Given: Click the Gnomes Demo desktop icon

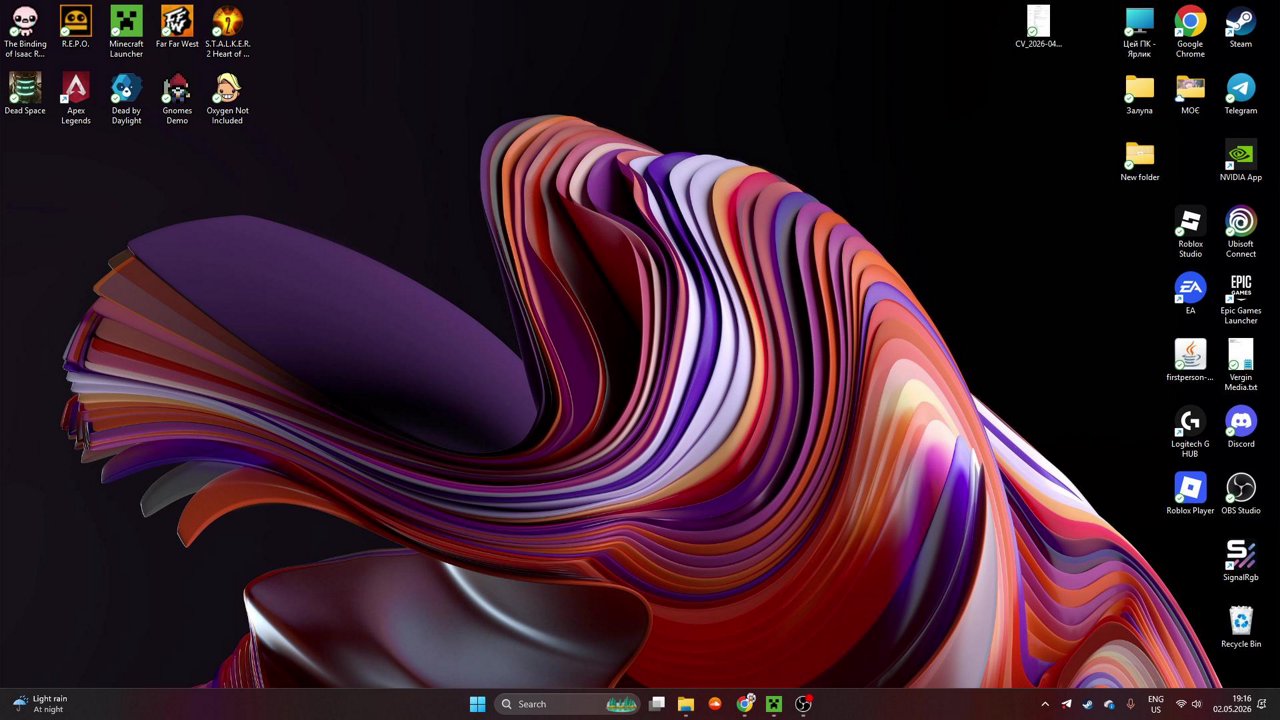Looking at the screenshot, I should pyautogui.click(x=177, y=98).
